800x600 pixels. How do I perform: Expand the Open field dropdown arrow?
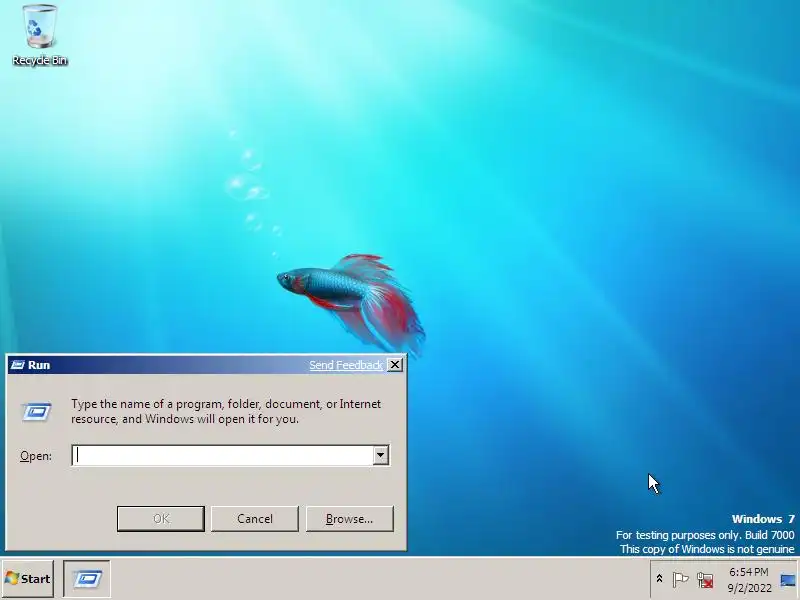tap(381, 455)
